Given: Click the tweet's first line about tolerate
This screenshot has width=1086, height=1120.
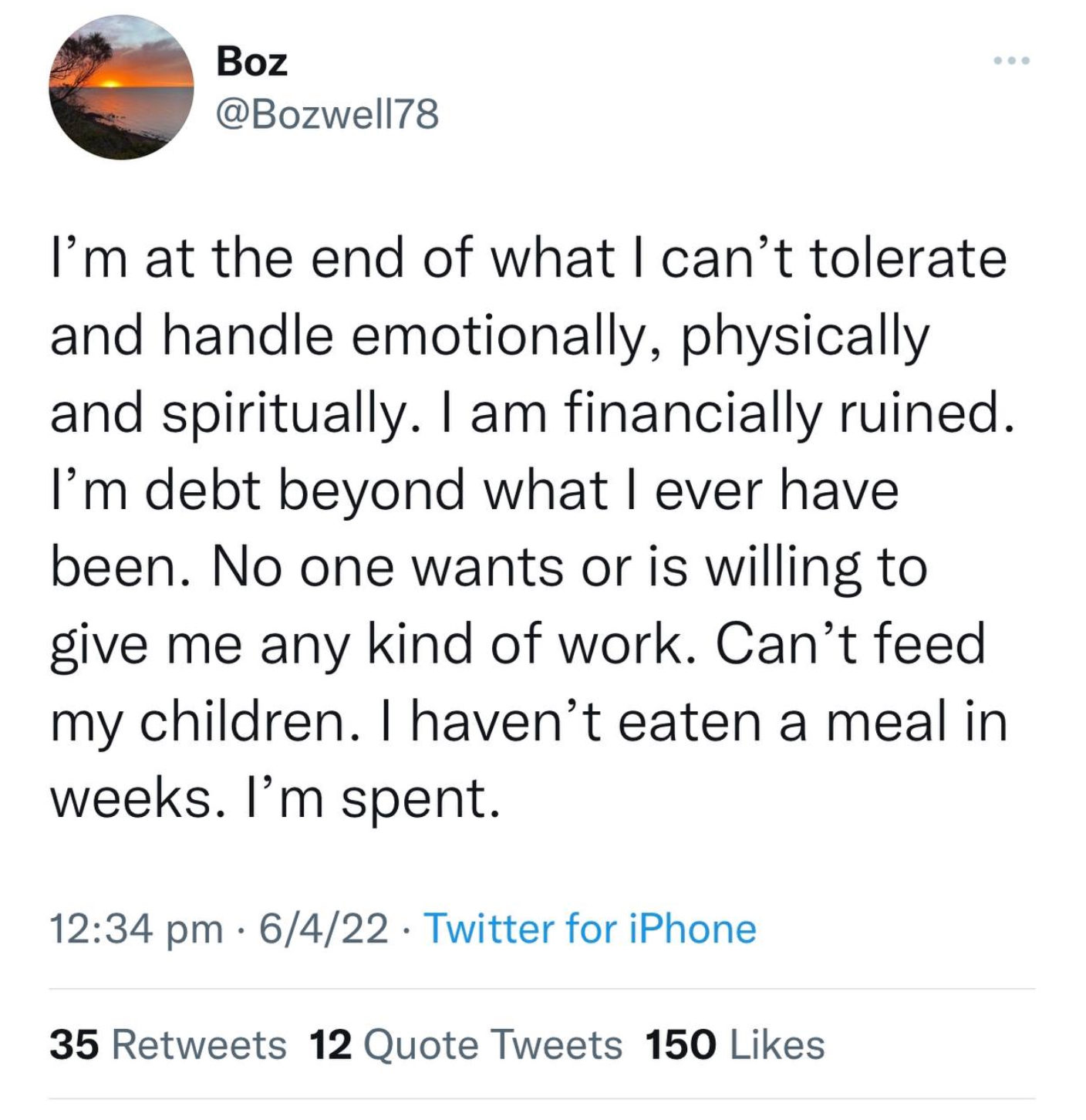Looking at the screenshot, I should coord(528,258).
